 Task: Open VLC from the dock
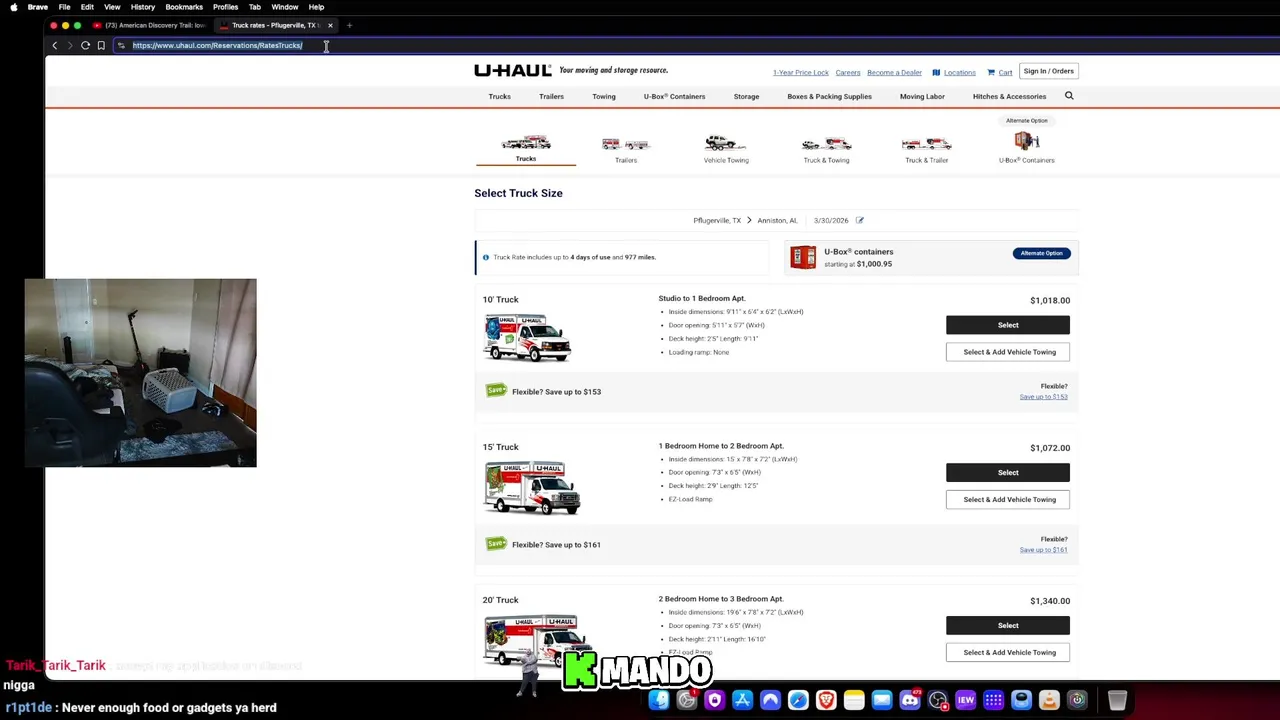(x=1049, y=700)
